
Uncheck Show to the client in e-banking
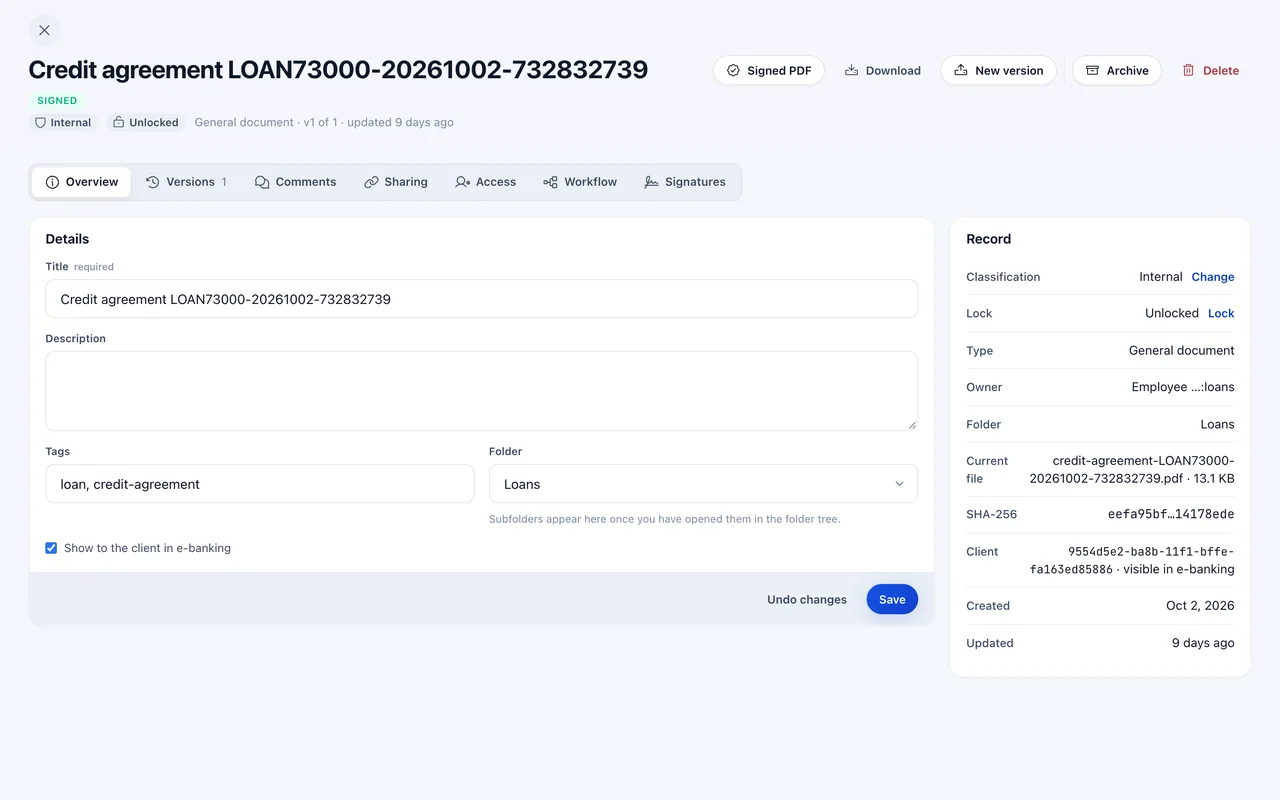click(51, 548)
